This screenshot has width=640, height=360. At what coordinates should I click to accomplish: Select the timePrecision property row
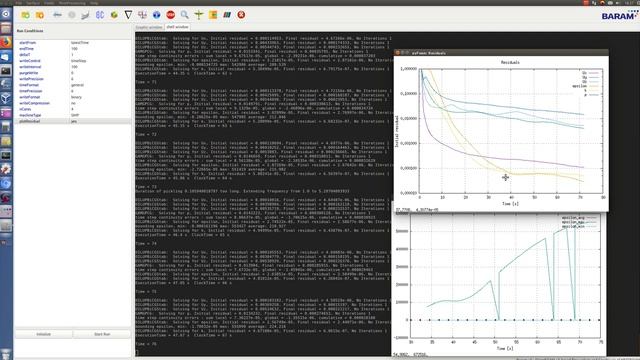(73, 91)
